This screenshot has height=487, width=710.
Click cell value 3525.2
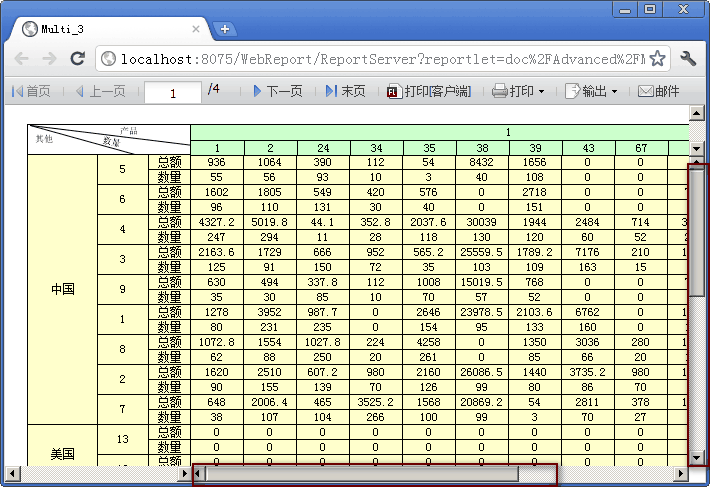point(375,402)
